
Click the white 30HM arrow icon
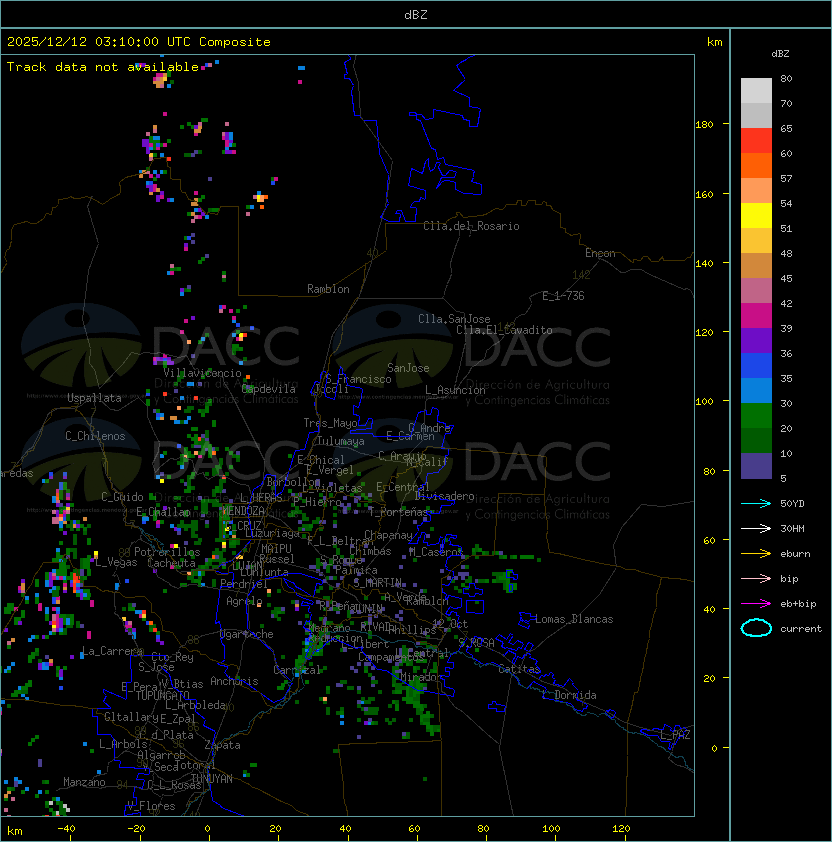click(x=756, y=528)
